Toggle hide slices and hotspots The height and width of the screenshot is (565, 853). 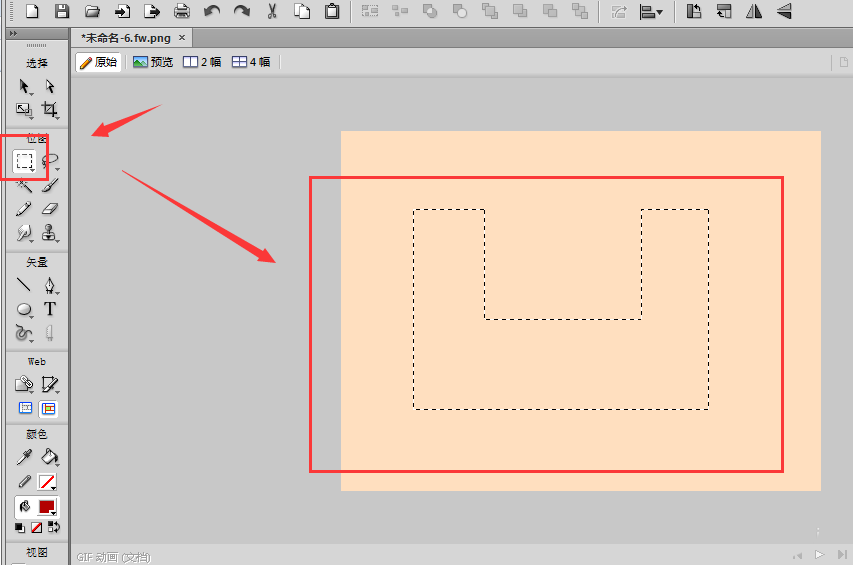click(x=26, y=408)
